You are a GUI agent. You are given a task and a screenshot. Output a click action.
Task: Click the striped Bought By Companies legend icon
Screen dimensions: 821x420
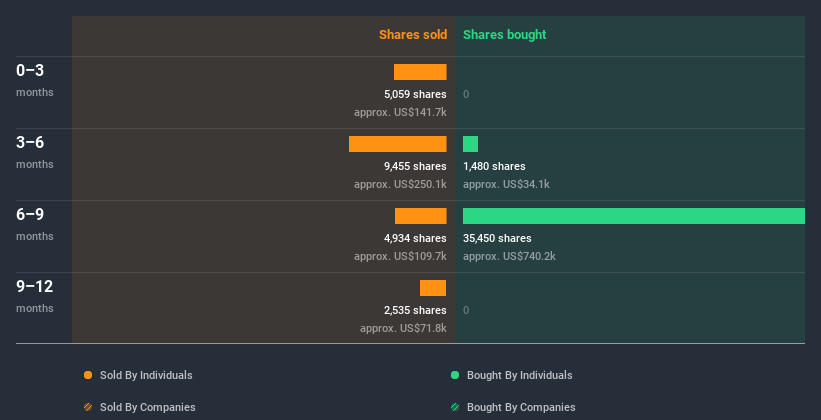point(455,407)
